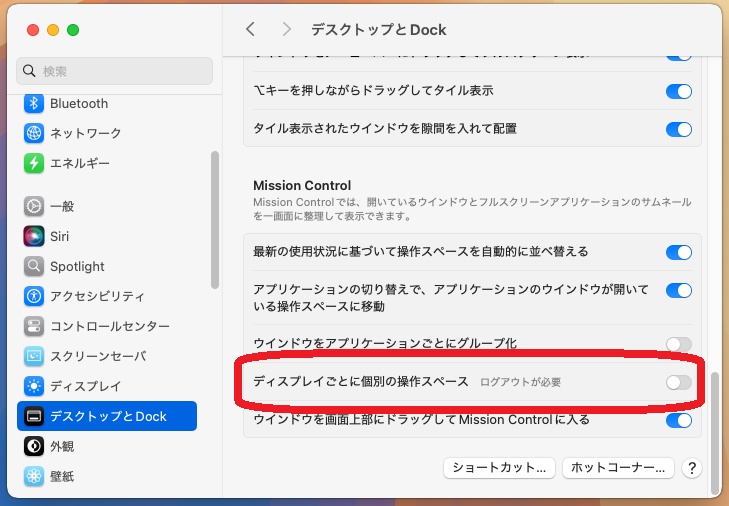Image resolution: width=729 pixels, height=506 pixels.
Task: Click the コントロールセンター icon
Action: (33, 326)
